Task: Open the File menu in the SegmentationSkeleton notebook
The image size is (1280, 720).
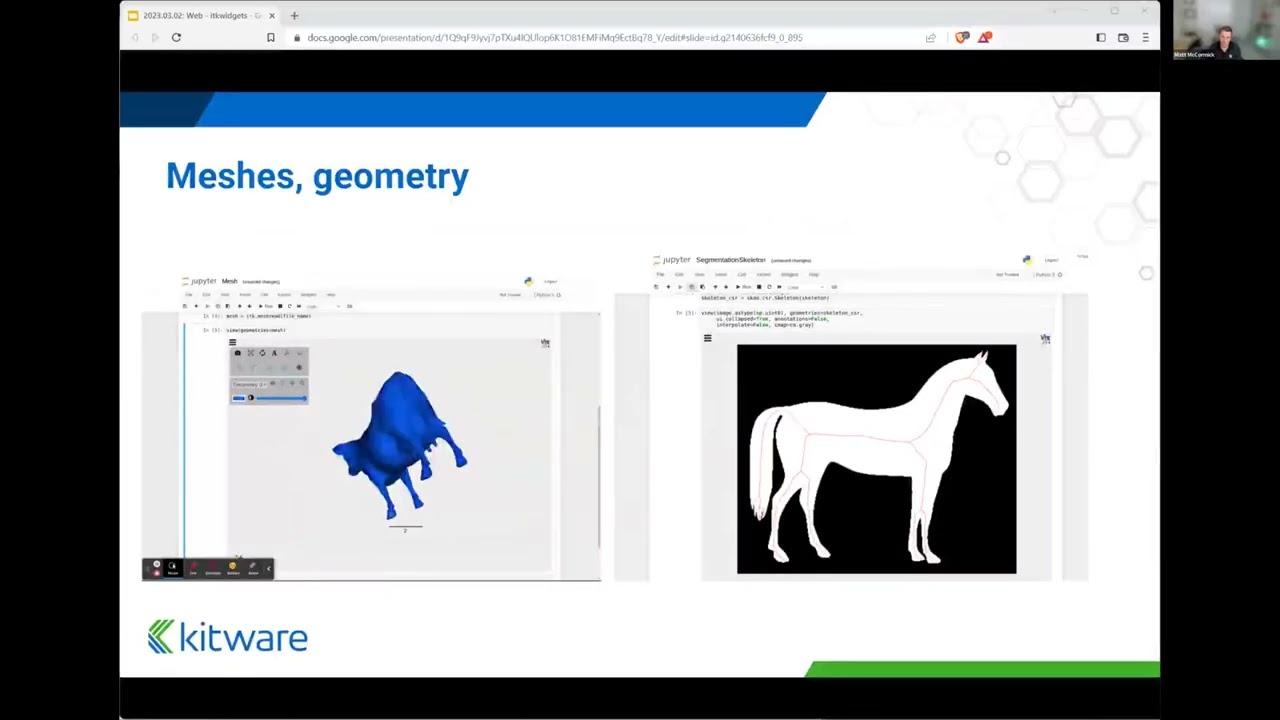Action: [660, 274]
